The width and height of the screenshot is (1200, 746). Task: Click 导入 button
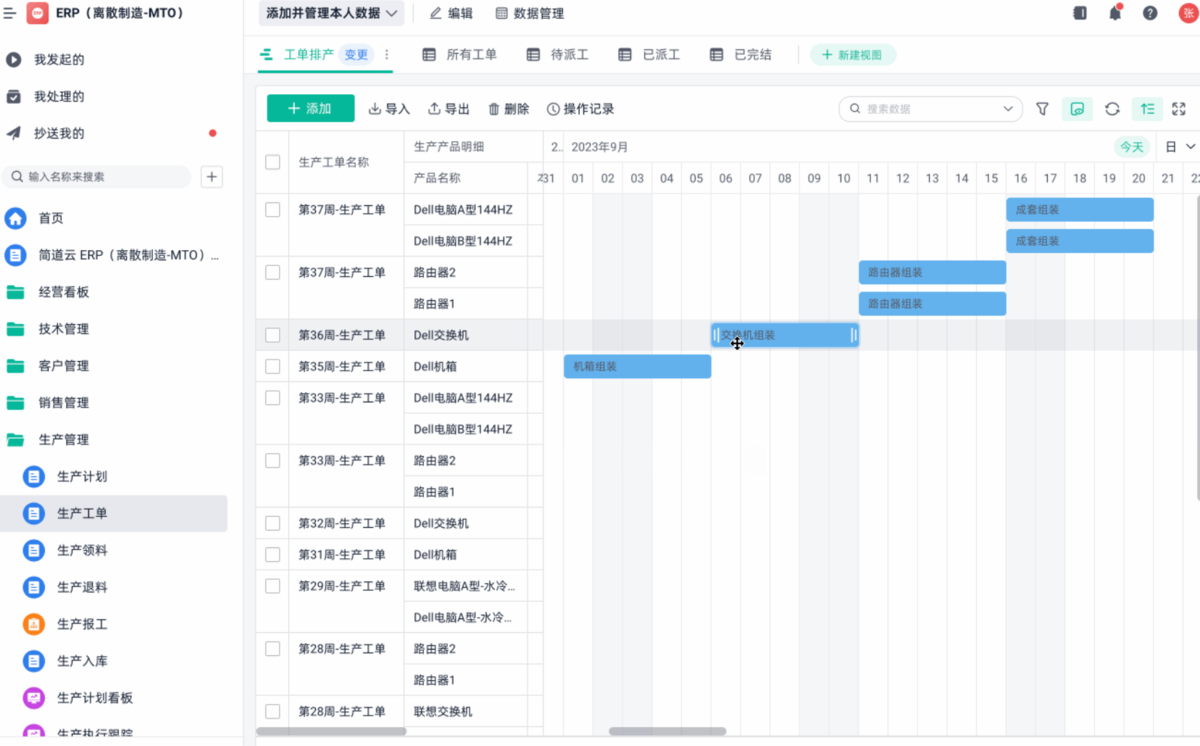[x=390, y=109]
